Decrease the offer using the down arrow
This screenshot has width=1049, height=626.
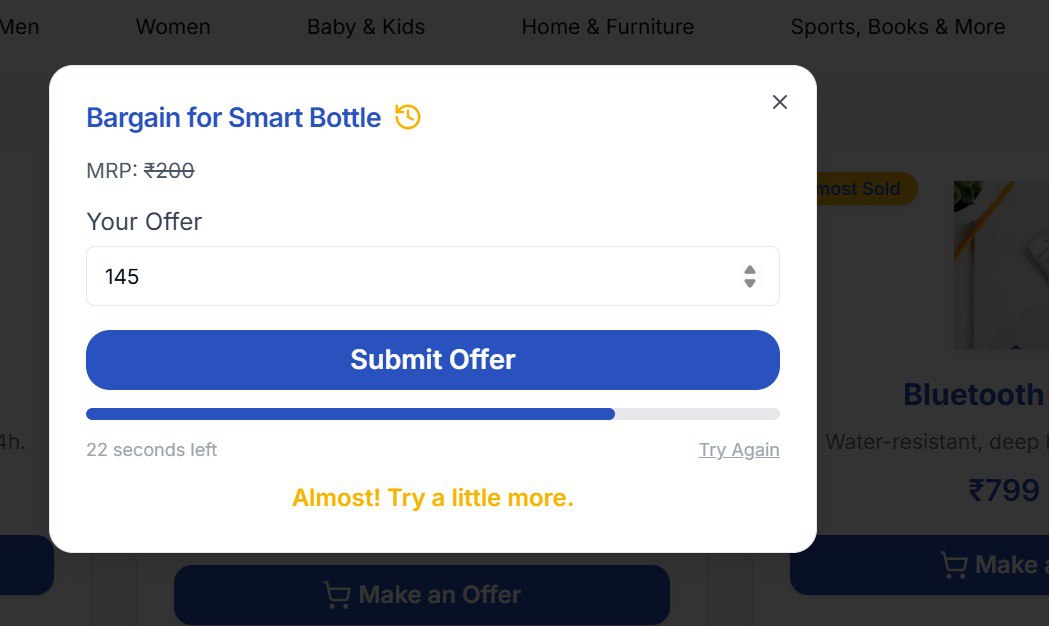coord(750,283)
